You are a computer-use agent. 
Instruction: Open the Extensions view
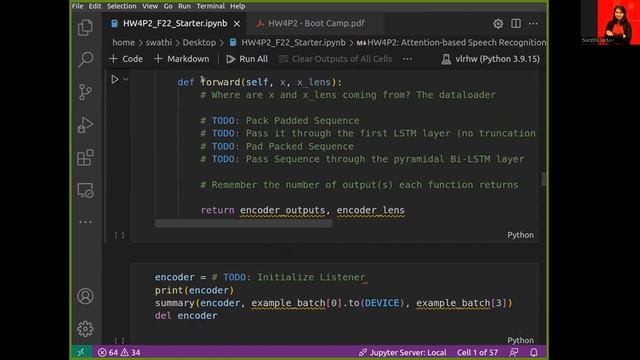85,158
